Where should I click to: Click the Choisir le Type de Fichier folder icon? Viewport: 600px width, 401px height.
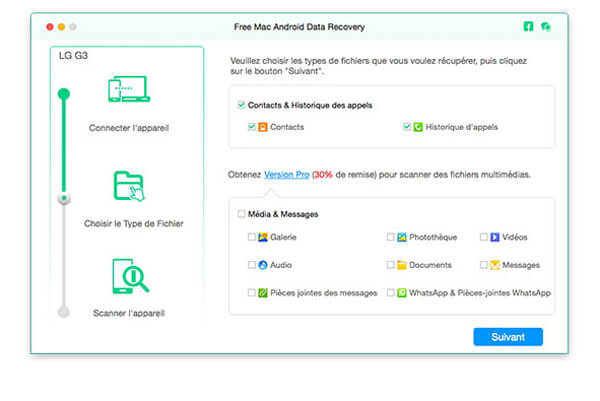[129, 186]
